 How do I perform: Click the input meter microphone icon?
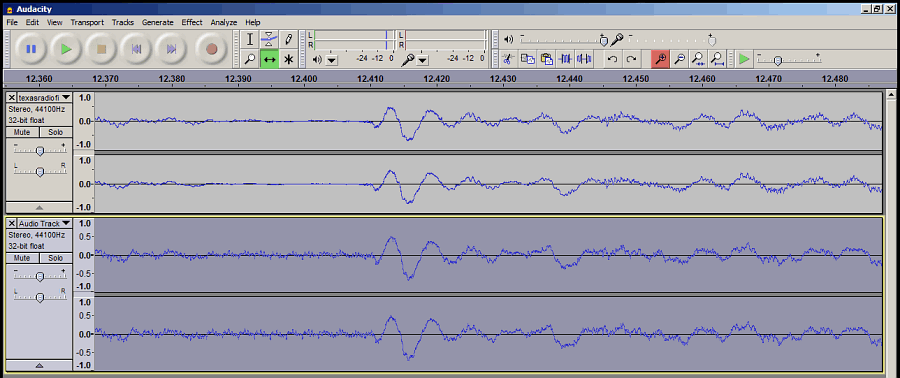(x=409, y=59)
